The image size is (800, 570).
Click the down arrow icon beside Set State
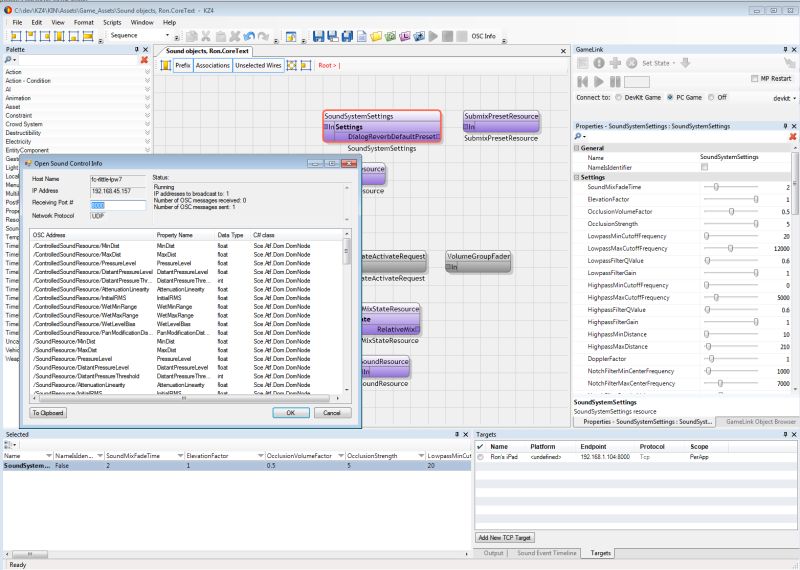tap(685, 63)
